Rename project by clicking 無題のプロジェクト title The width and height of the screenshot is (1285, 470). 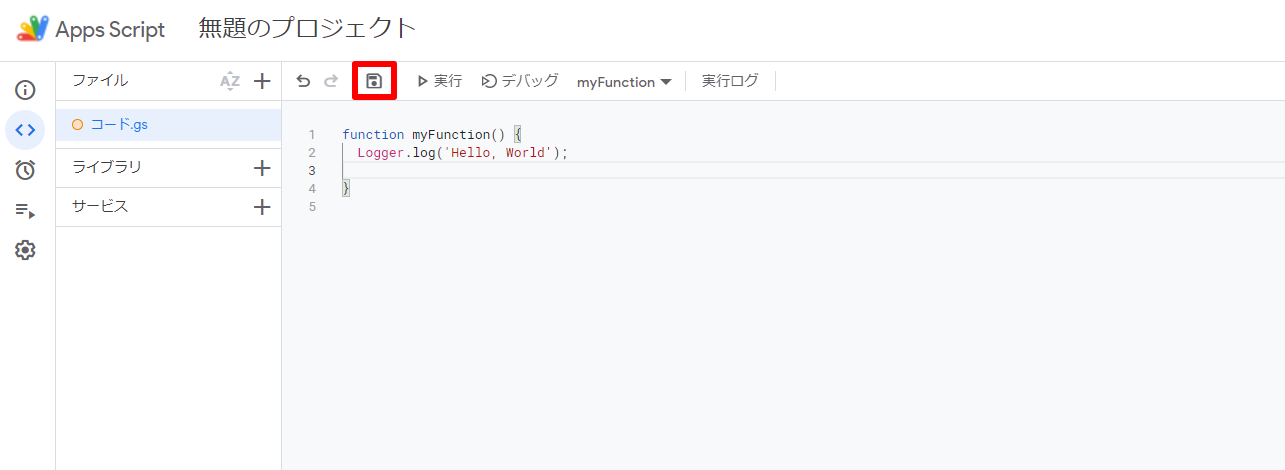tap(307, 29)
